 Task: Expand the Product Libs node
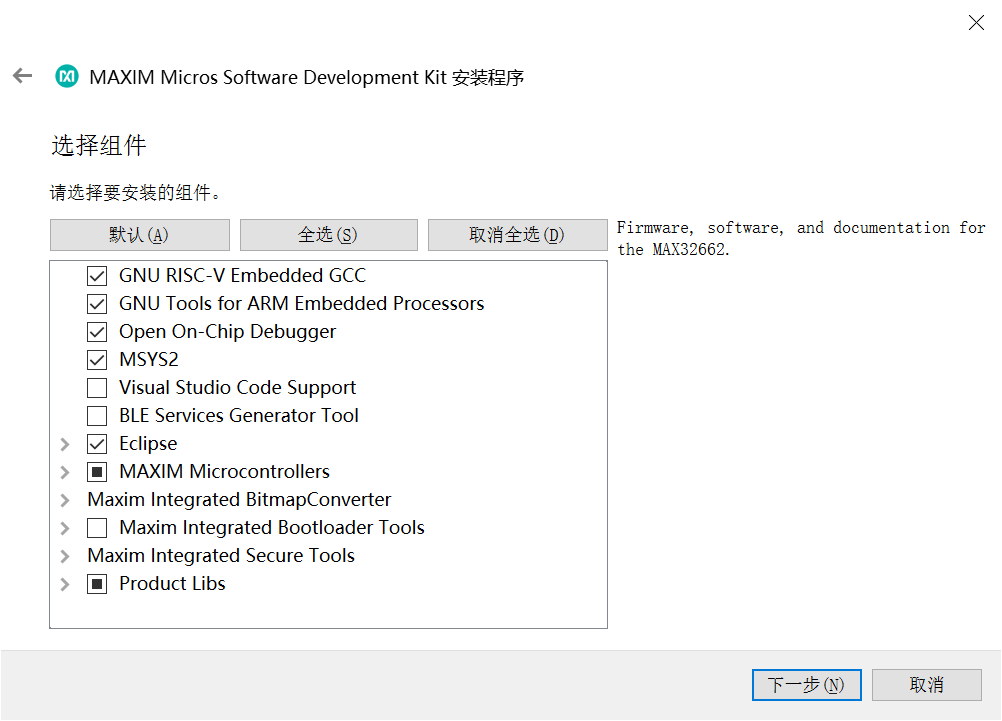tap(65, 584)
